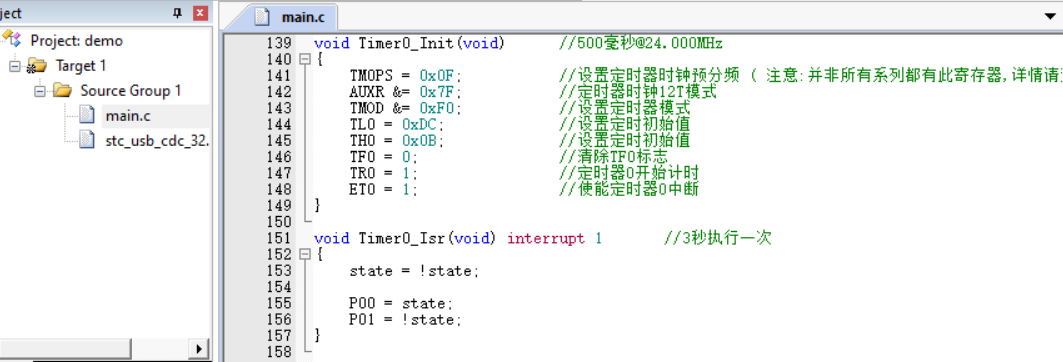Close the Project panel

(x=200, y=13)
